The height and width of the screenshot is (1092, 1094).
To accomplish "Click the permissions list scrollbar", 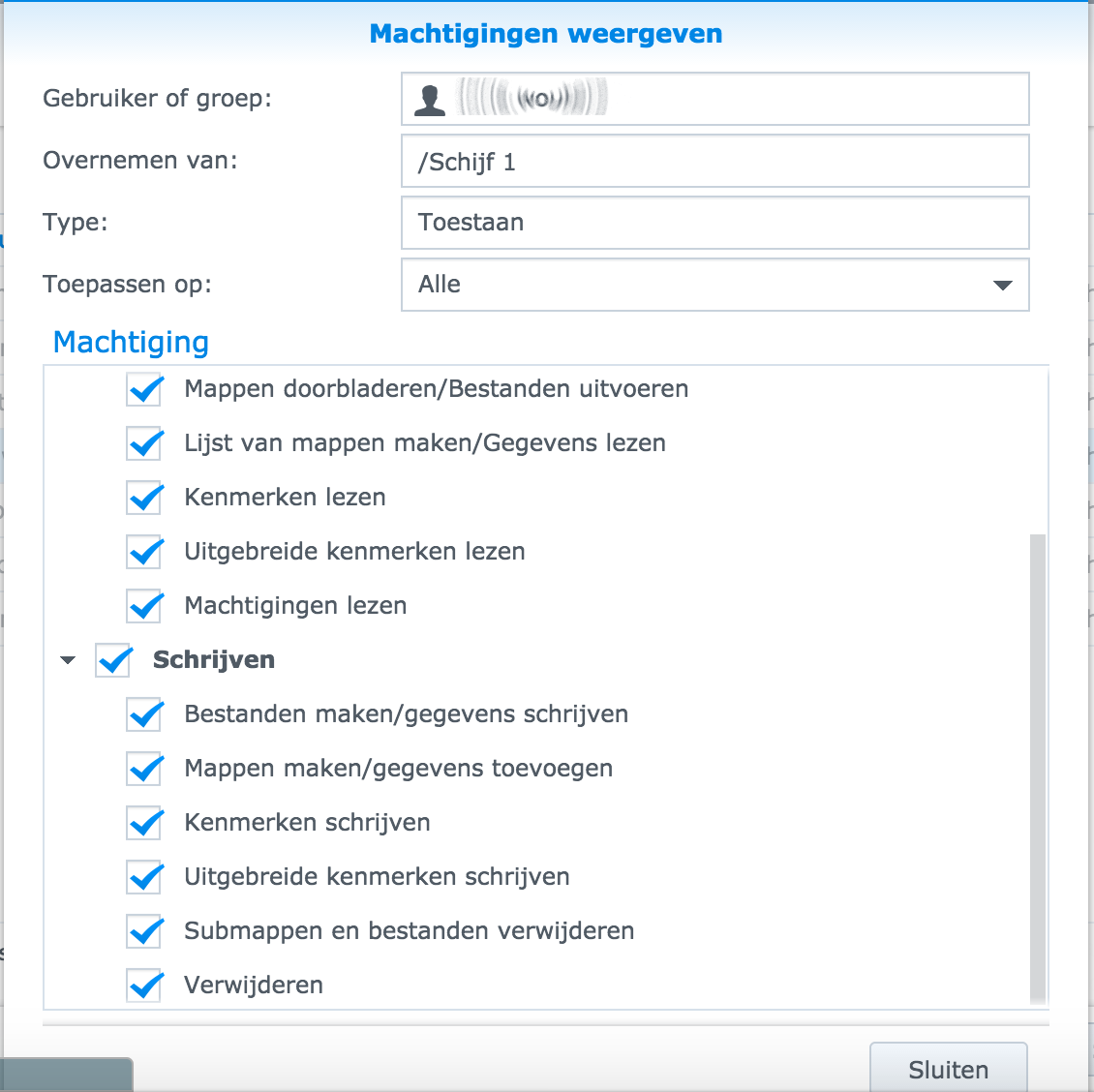I will tap(1038, 765).
